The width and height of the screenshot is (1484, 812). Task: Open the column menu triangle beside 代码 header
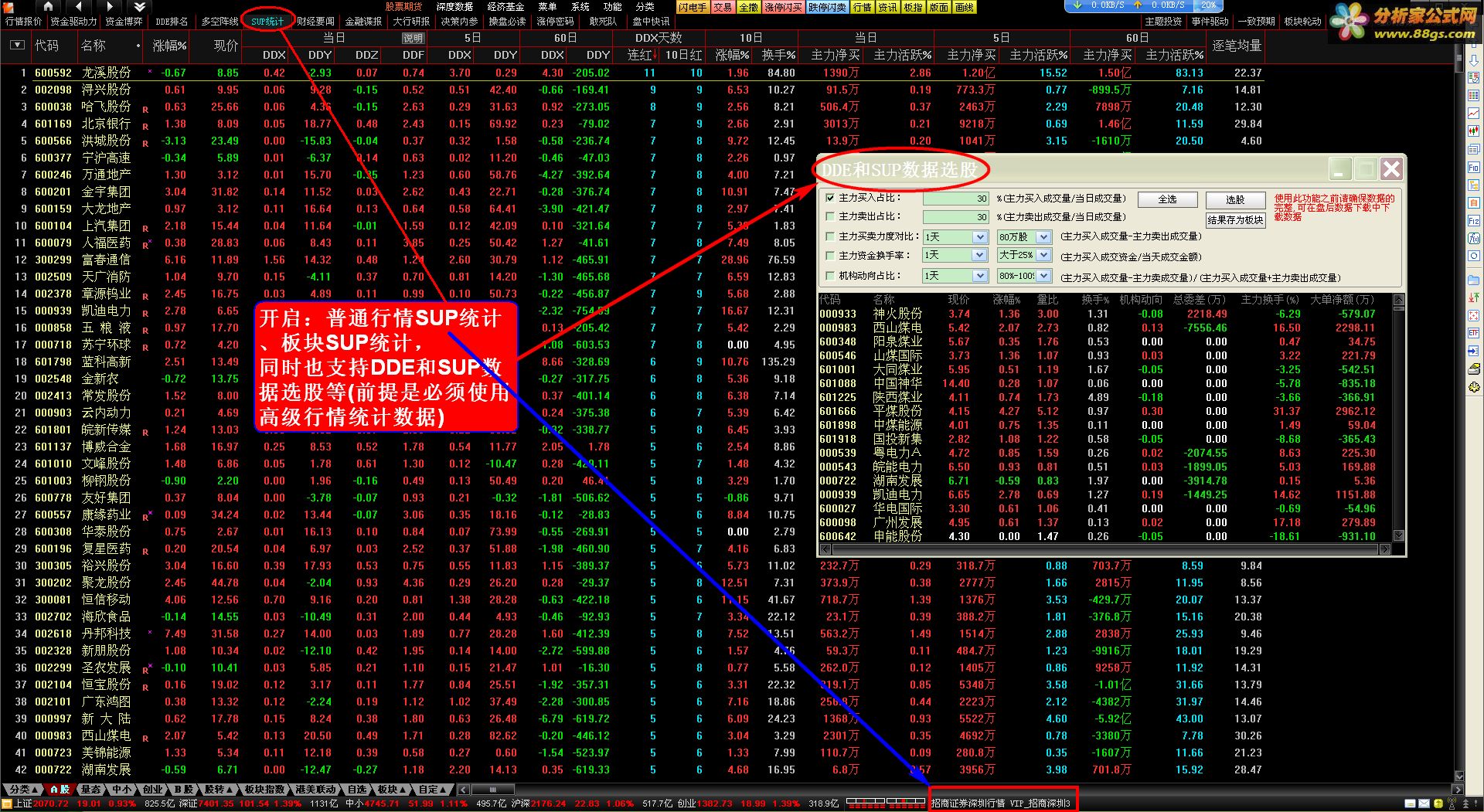[17, 46]
